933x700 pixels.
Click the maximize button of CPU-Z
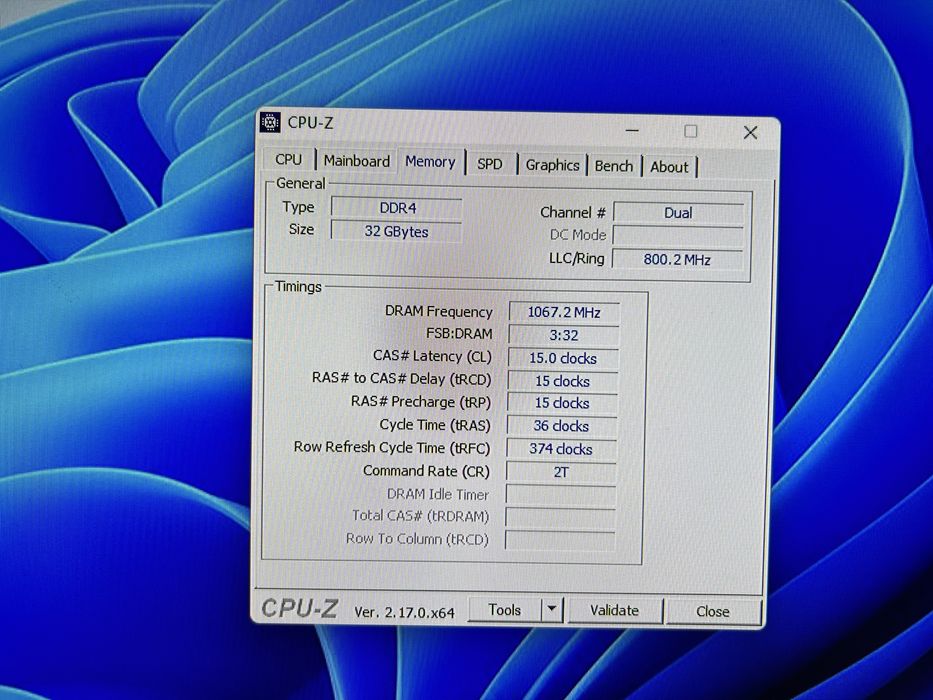tap(690, 131)
